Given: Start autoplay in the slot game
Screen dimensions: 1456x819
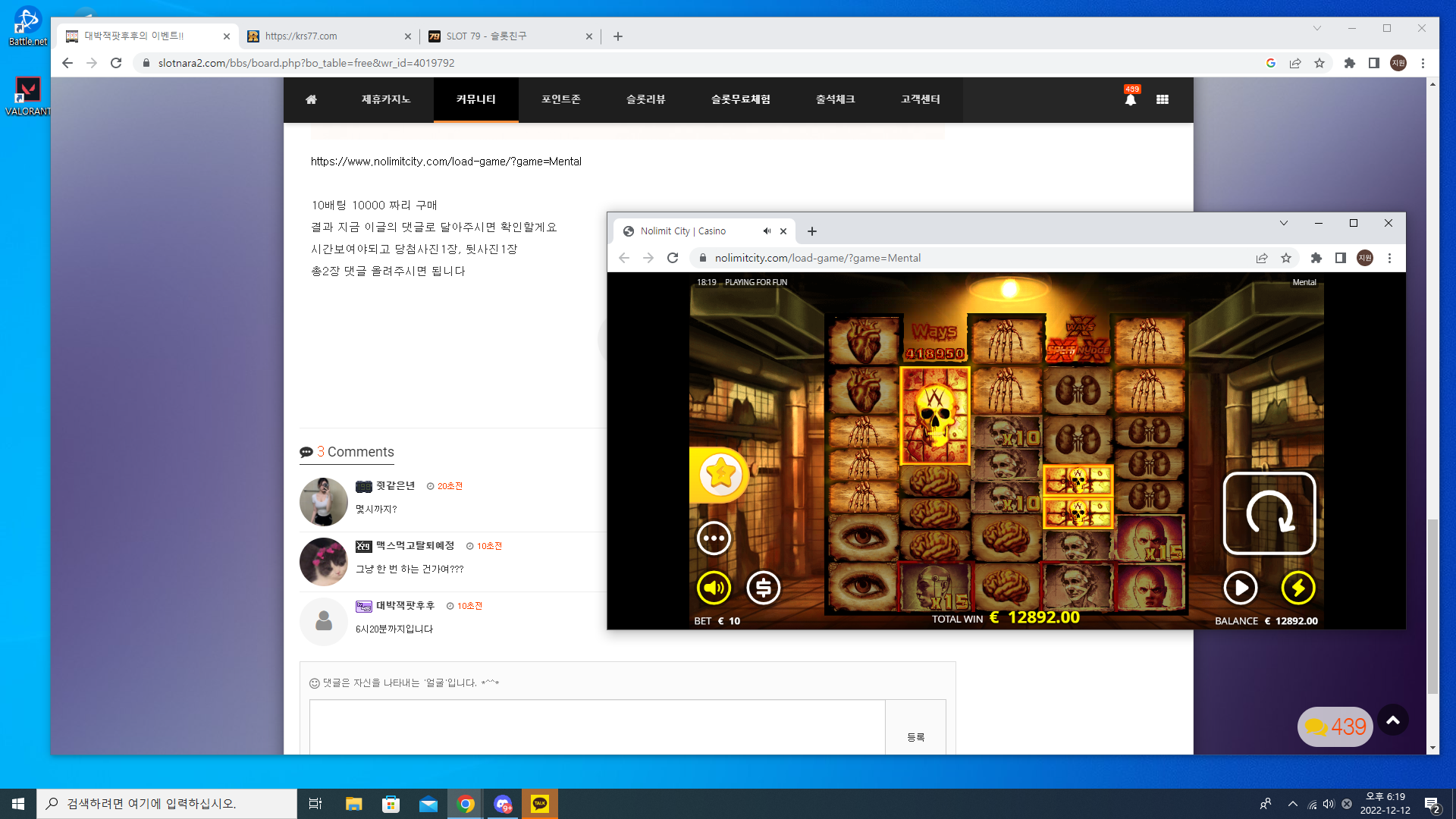Looking at the screenshot, I should 1241,588.
